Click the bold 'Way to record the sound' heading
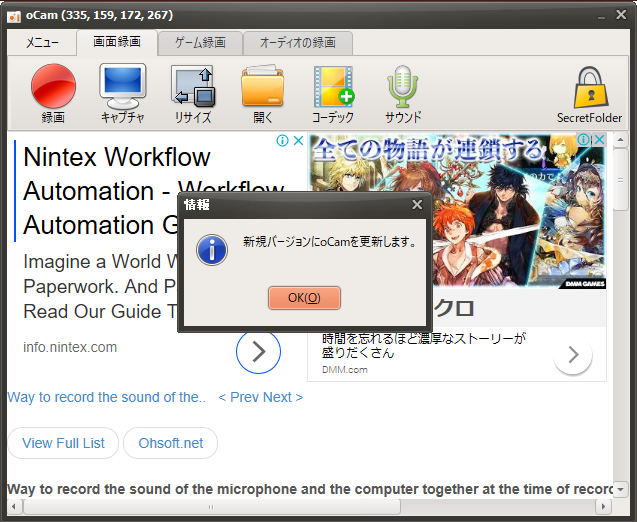Viewport: 637px width, 522px height. coord(310,489)
